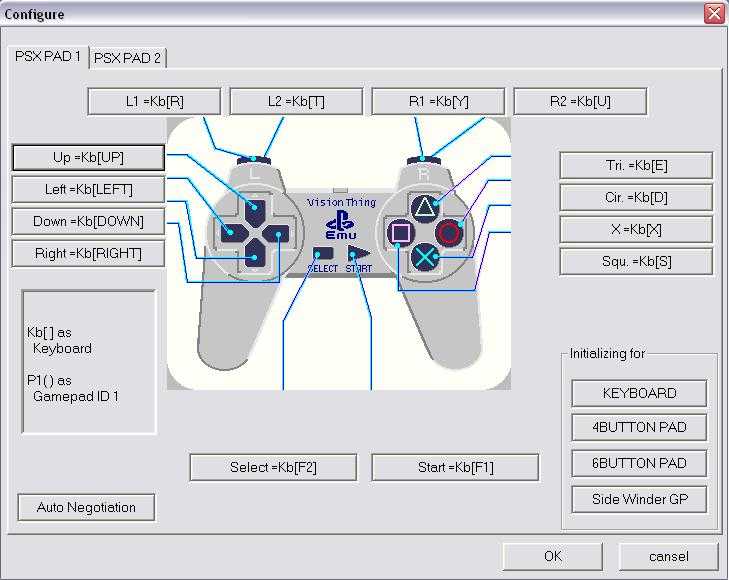The height and width of the screenshot is (580, 729).
Task: Click the L1 =Kb[R] mapping button
Action: click(154, 101)
